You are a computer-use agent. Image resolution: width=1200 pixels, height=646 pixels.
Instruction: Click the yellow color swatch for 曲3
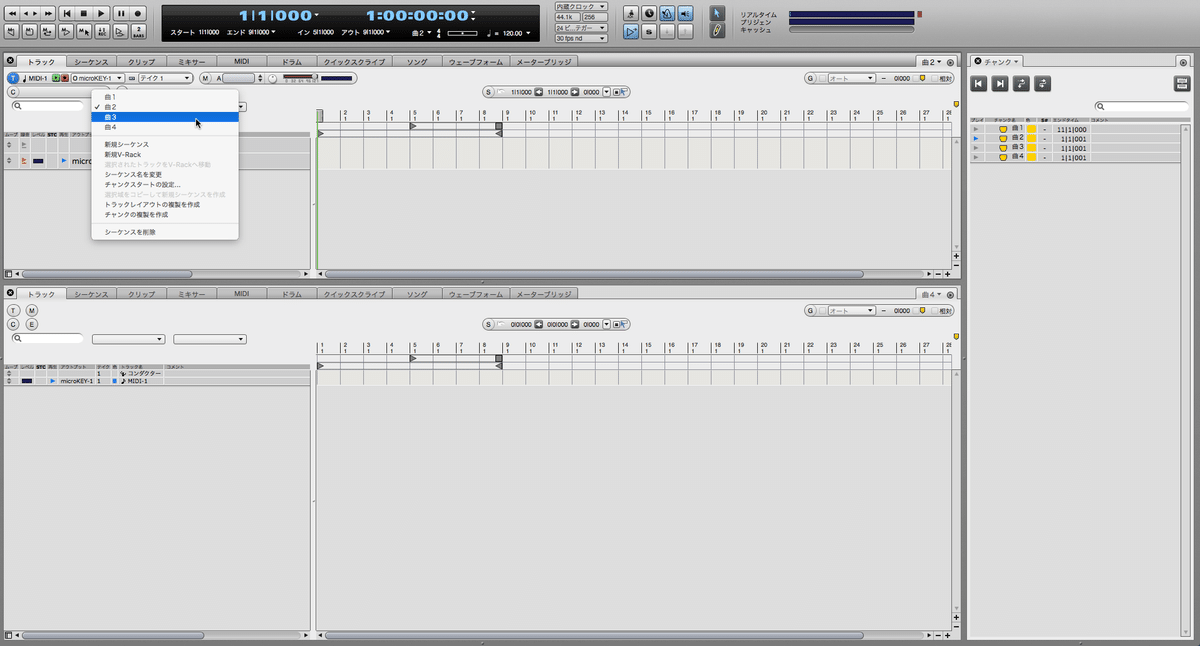[1032, 148]
